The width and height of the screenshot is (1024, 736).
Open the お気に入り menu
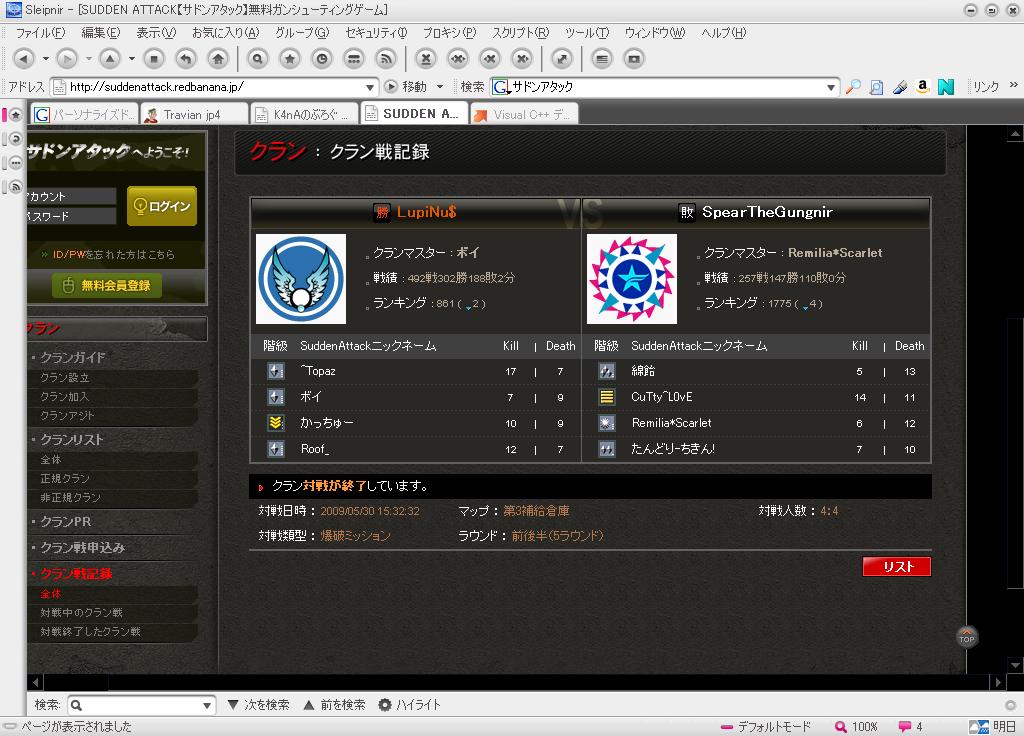[225, 33]
